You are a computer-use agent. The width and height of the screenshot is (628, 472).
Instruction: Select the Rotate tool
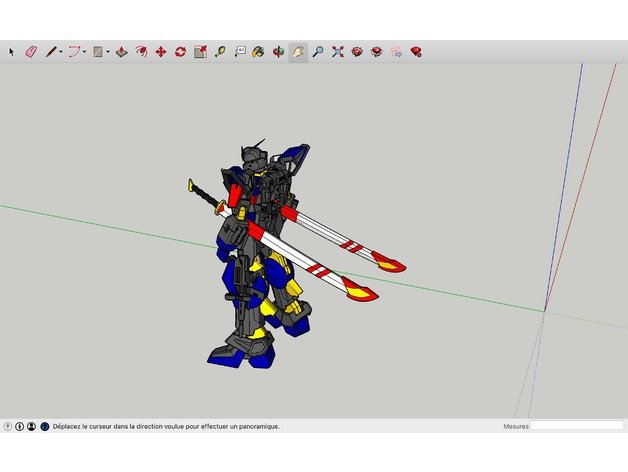pyautogui.click(x=180, y=51)
